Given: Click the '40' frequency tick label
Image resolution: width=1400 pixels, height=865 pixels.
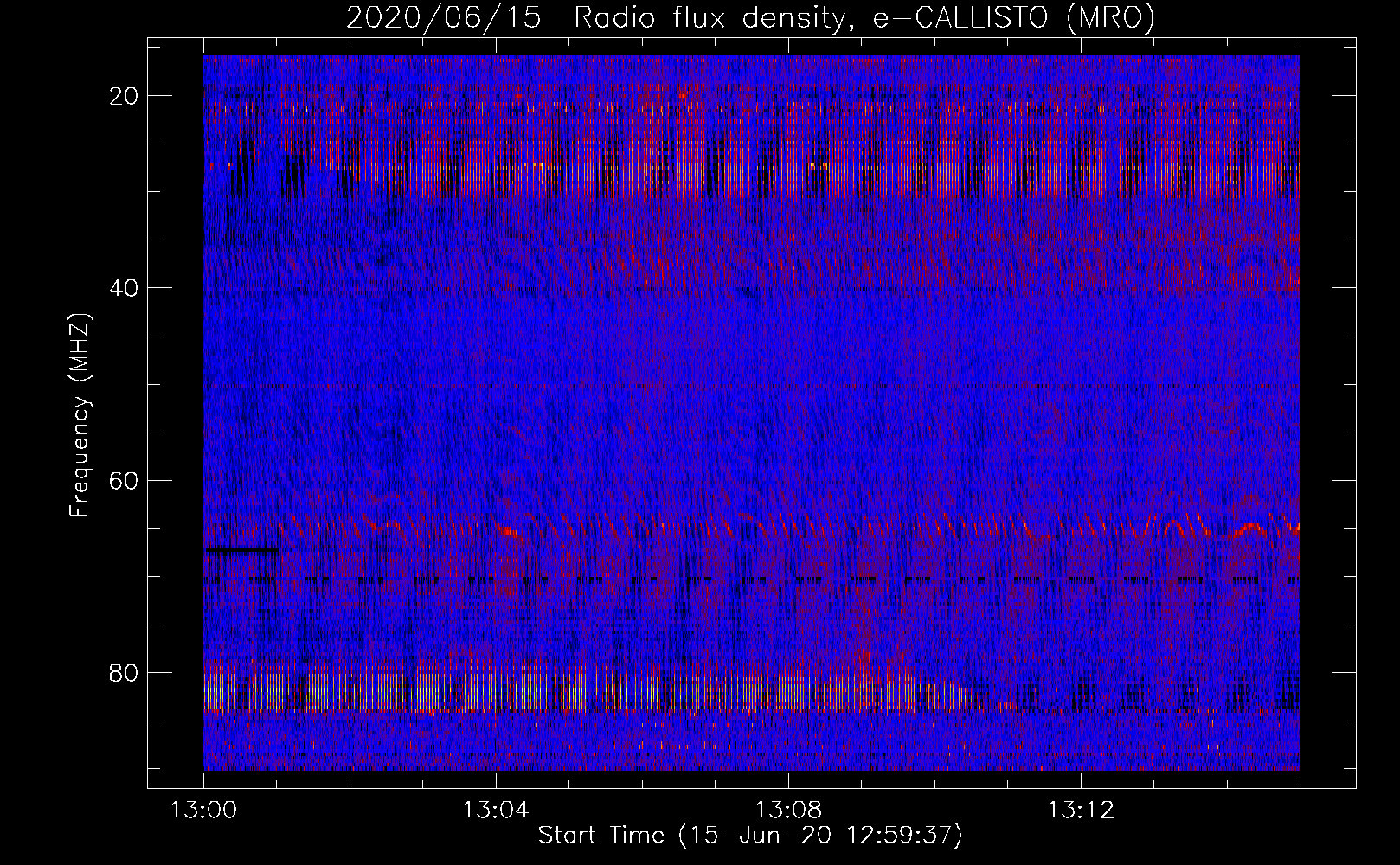Looking at the screenshot, I should tap(125, 288).
